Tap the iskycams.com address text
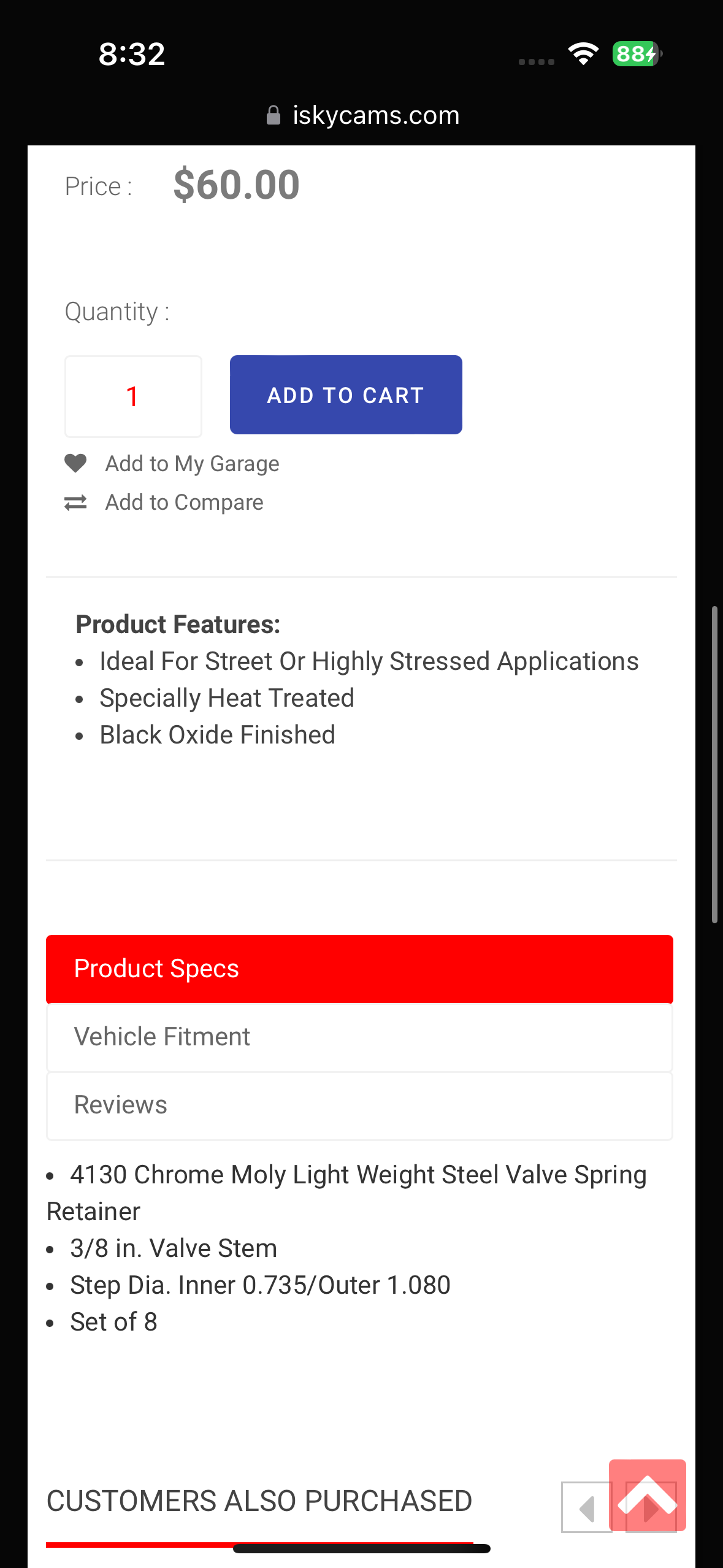 [376, 115]
